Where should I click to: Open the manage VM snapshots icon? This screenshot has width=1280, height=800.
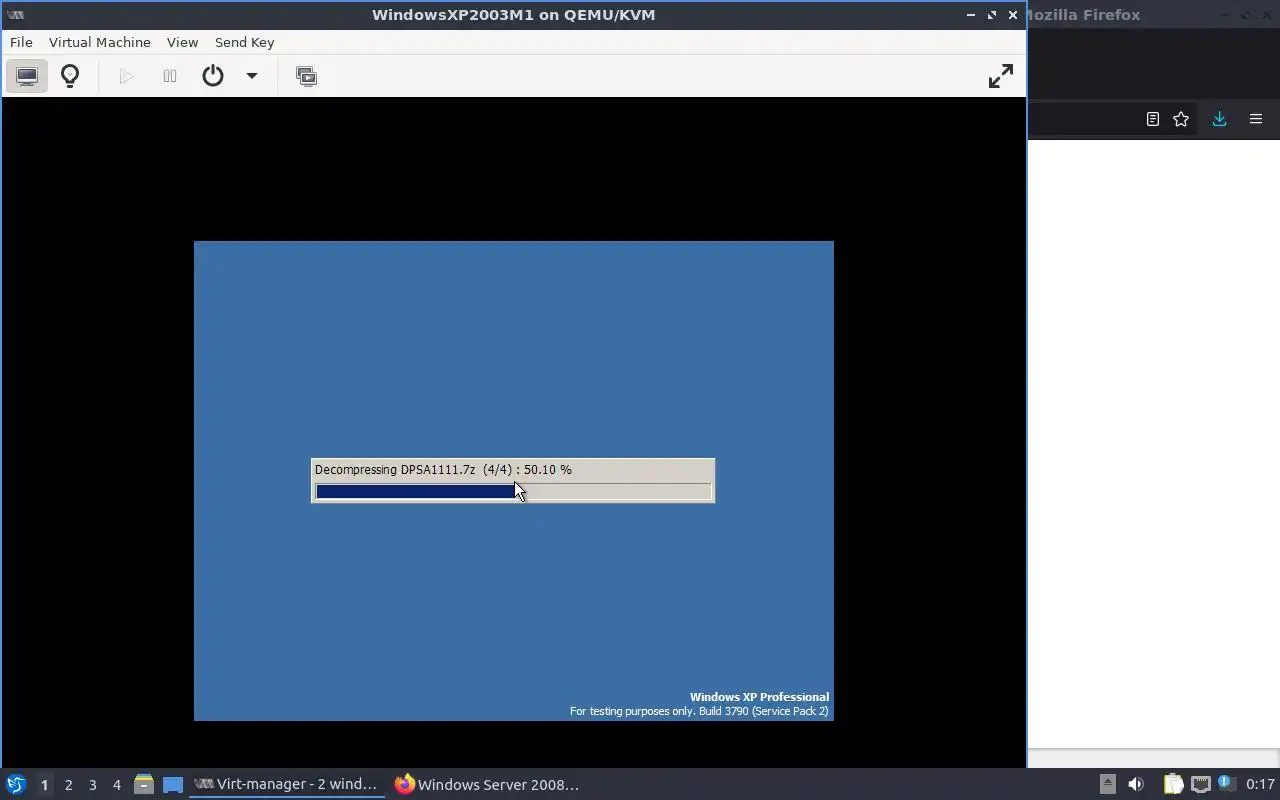(x=307, y=76)
